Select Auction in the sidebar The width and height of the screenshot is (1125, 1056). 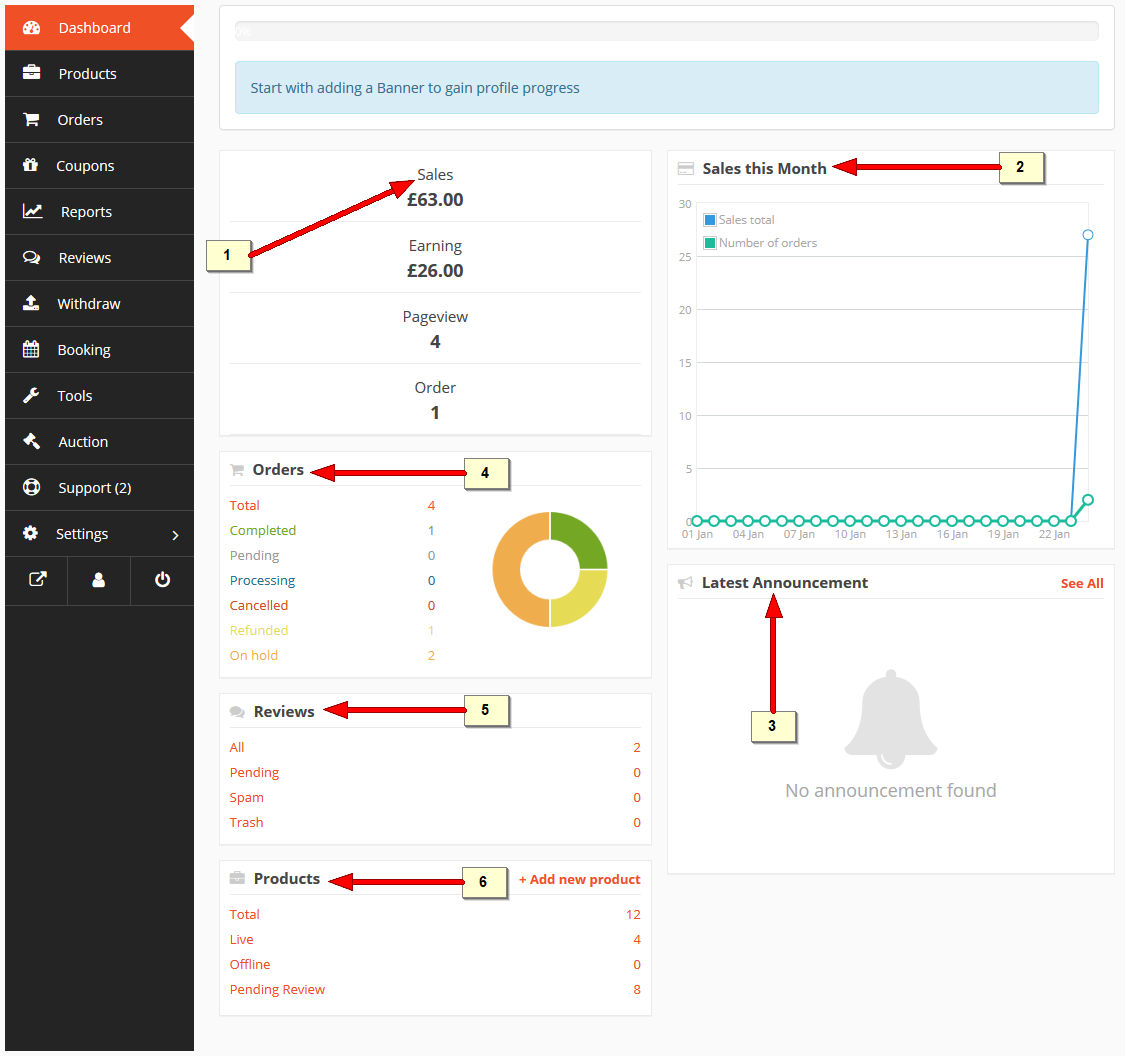click(99, 441)
